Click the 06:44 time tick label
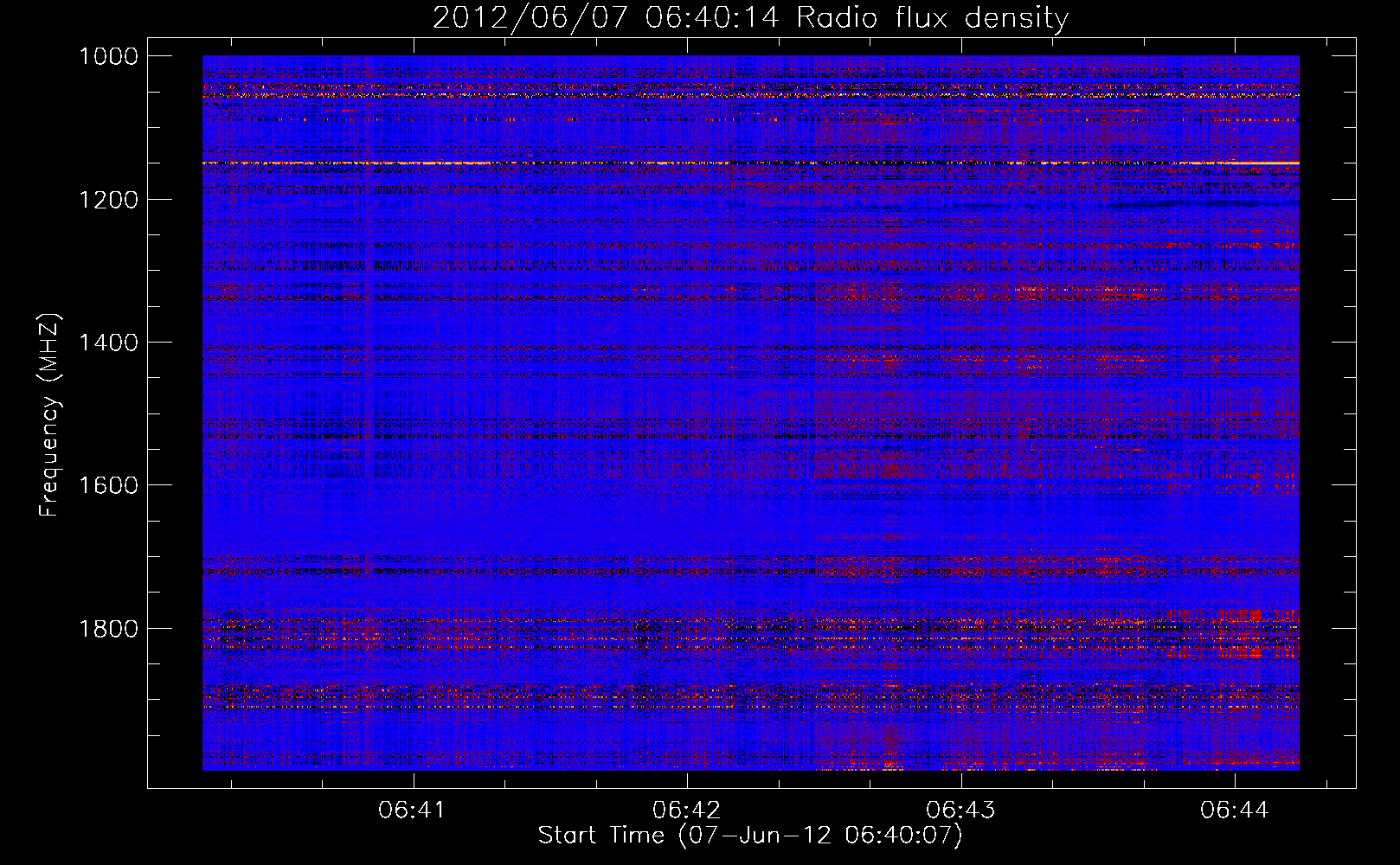This screenshot has width=1400, height=865. (1234, 810)
